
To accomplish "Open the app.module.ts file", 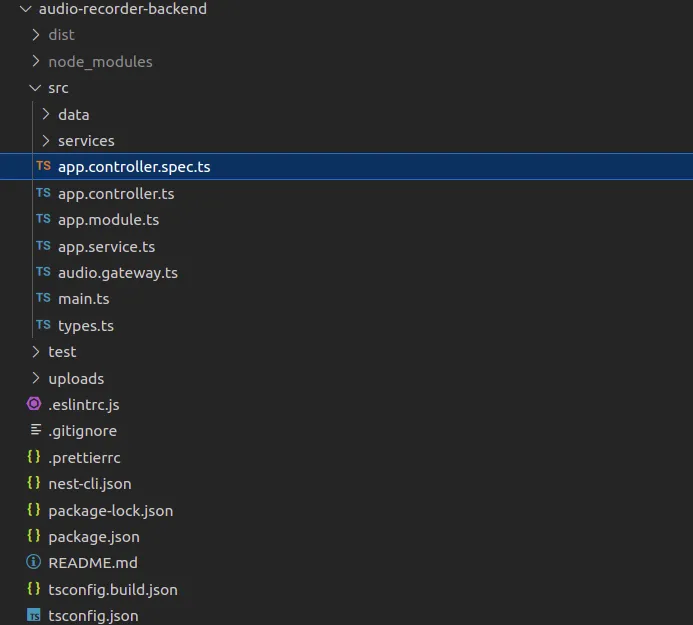I will (x=108, y=220).
